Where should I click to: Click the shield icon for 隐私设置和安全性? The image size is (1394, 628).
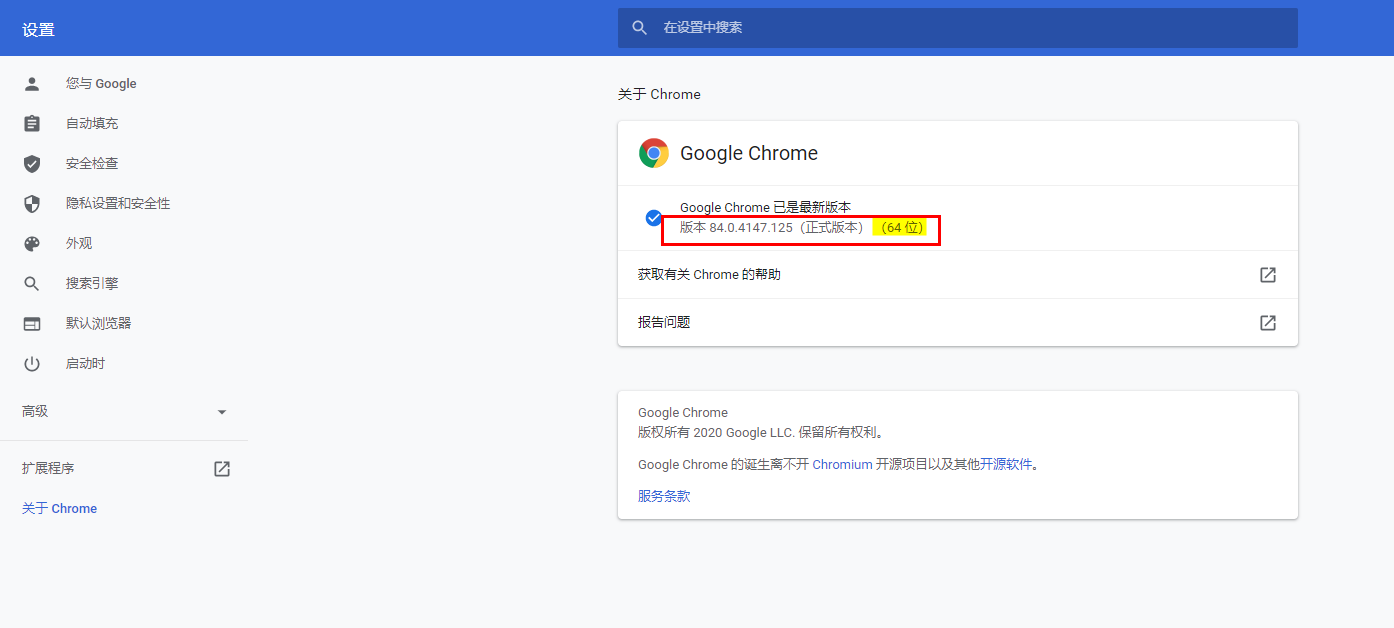click(x=32, y=204)
